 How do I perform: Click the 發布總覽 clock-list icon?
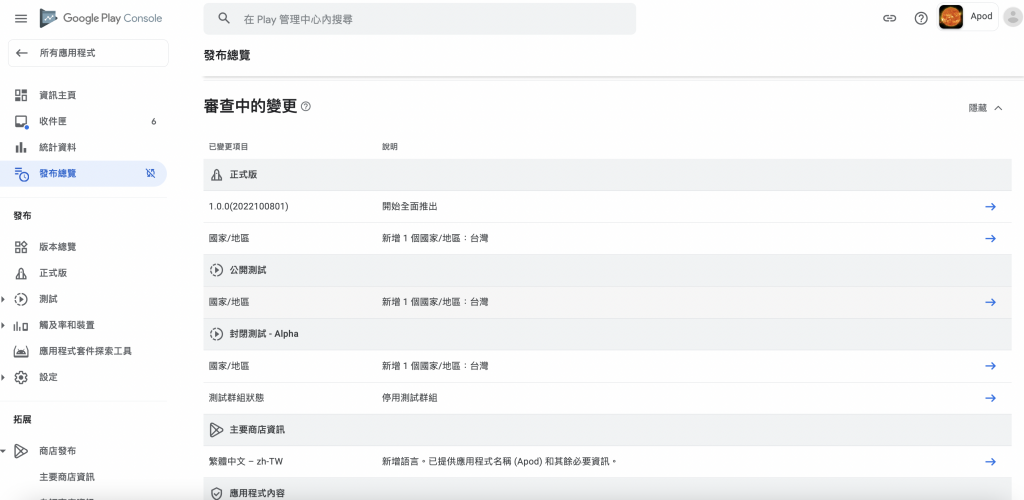point(21,174)
